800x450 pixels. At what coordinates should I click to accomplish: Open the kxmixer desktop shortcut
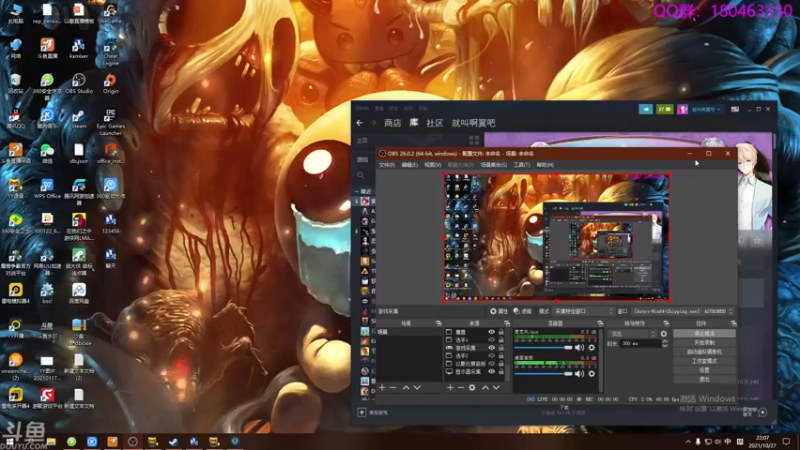[79, 49]
